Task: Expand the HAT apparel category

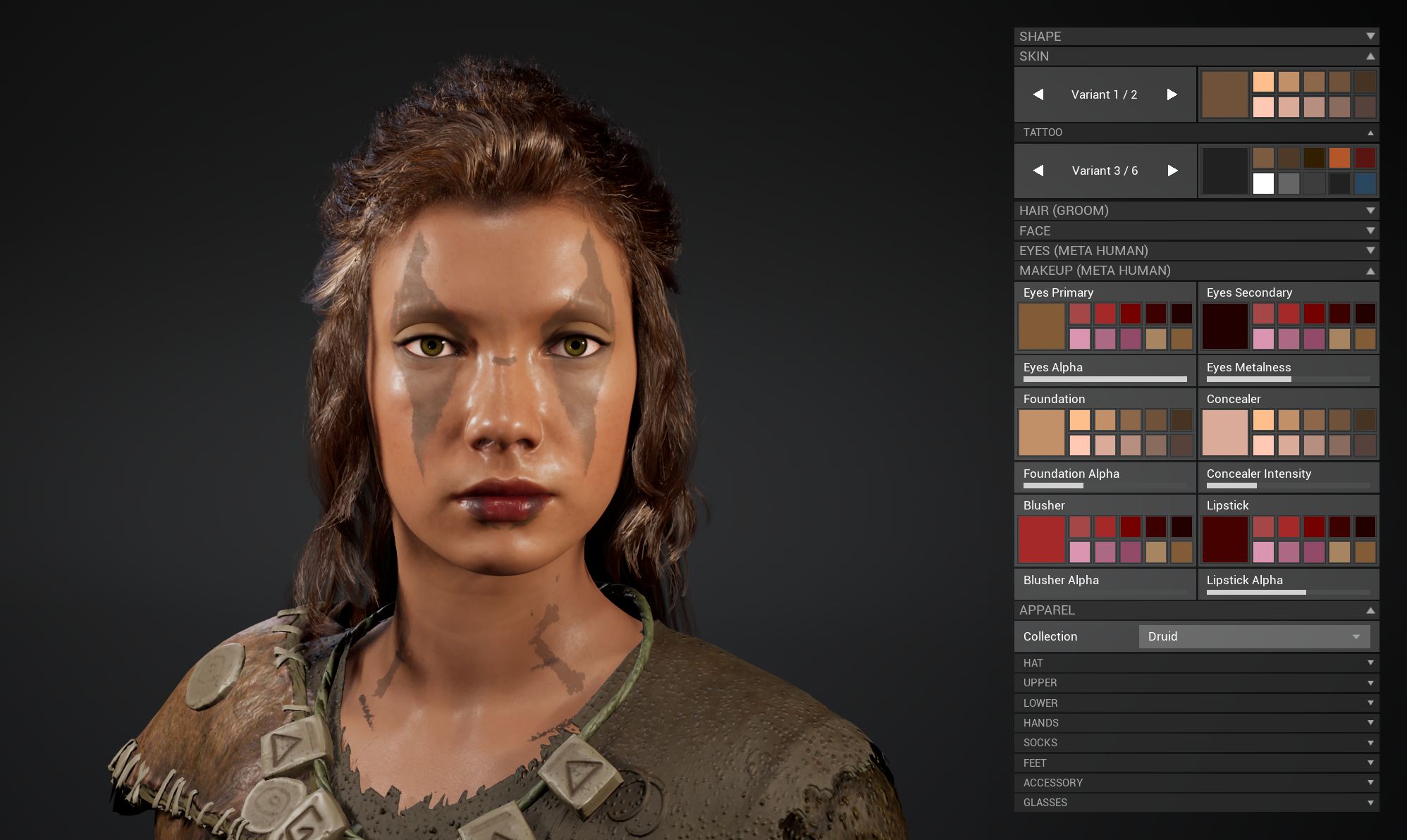Action: (x=1370, y=663)
